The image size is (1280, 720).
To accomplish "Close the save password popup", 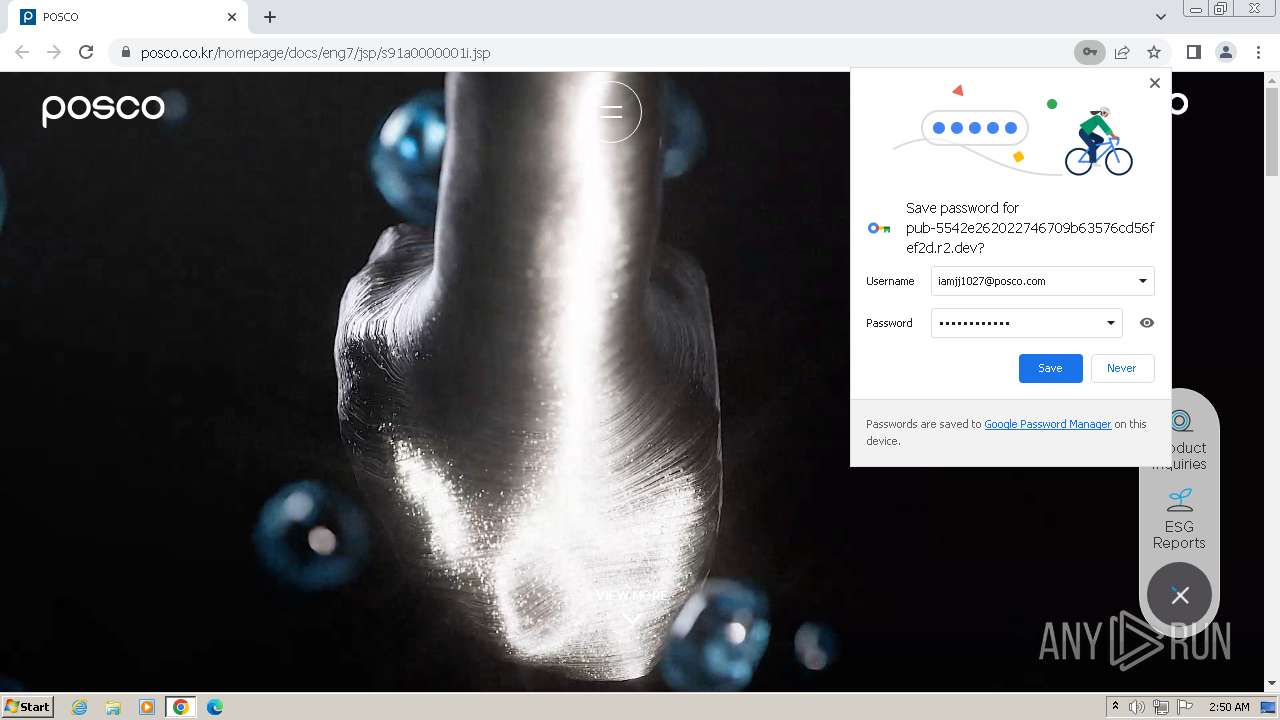I will pos(1155,83).
